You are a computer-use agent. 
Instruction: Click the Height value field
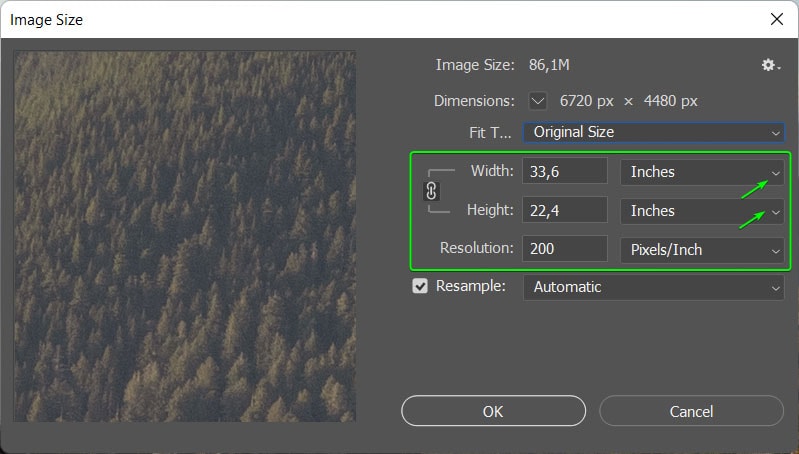click(x=564, y=211)
